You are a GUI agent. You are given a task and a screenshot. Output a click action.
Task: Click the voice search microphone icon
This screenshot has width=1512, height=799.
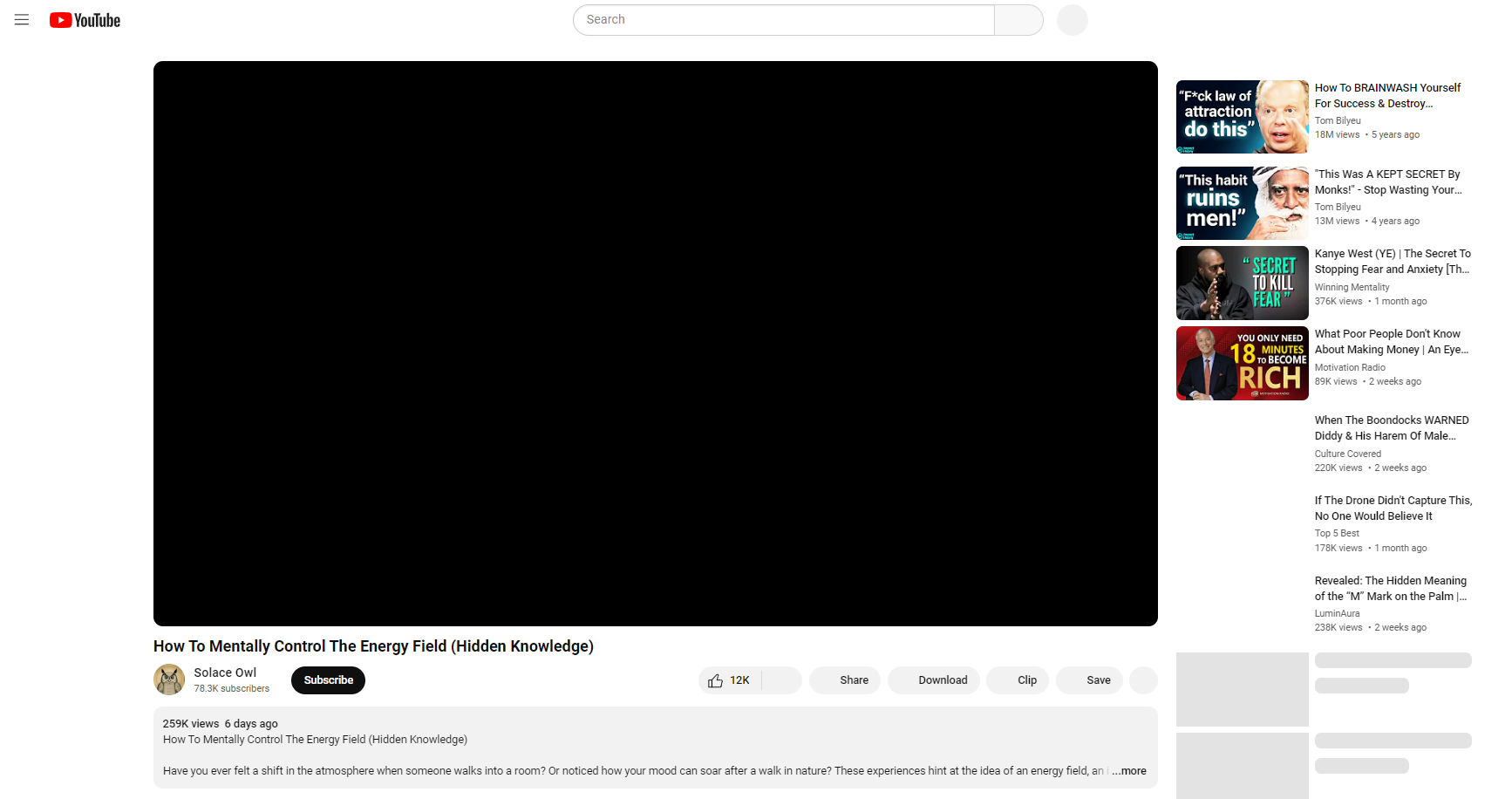[x=1072, y=19]
